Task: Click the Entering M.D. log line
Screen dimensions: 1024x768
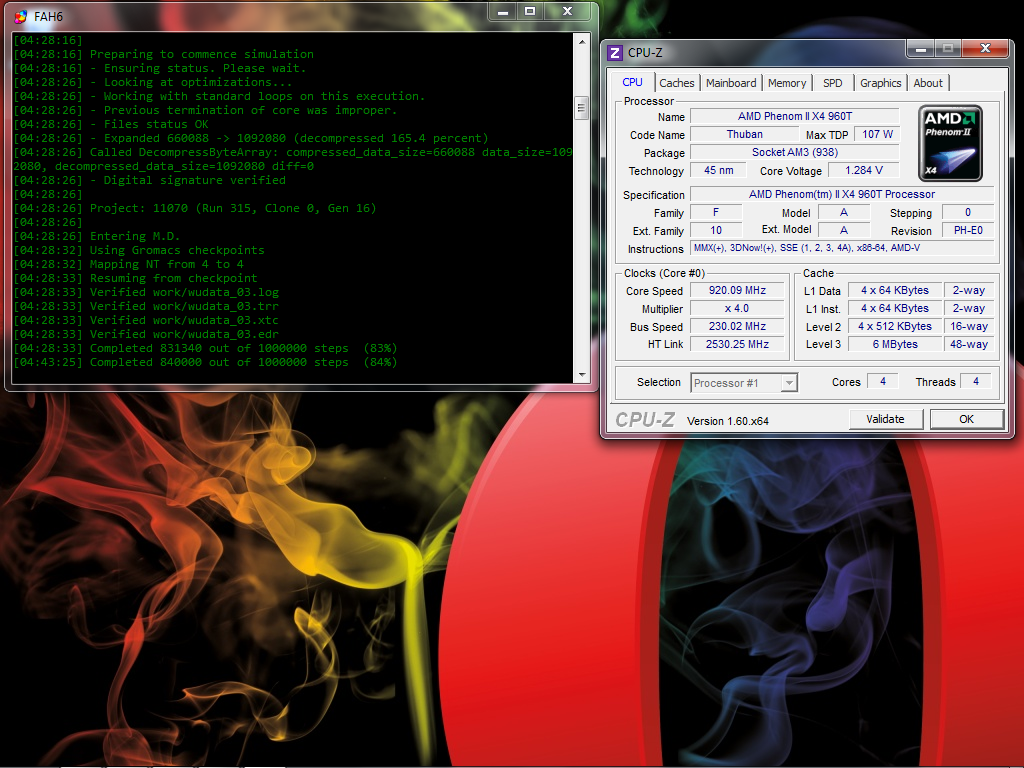Action: pos(97,236)
